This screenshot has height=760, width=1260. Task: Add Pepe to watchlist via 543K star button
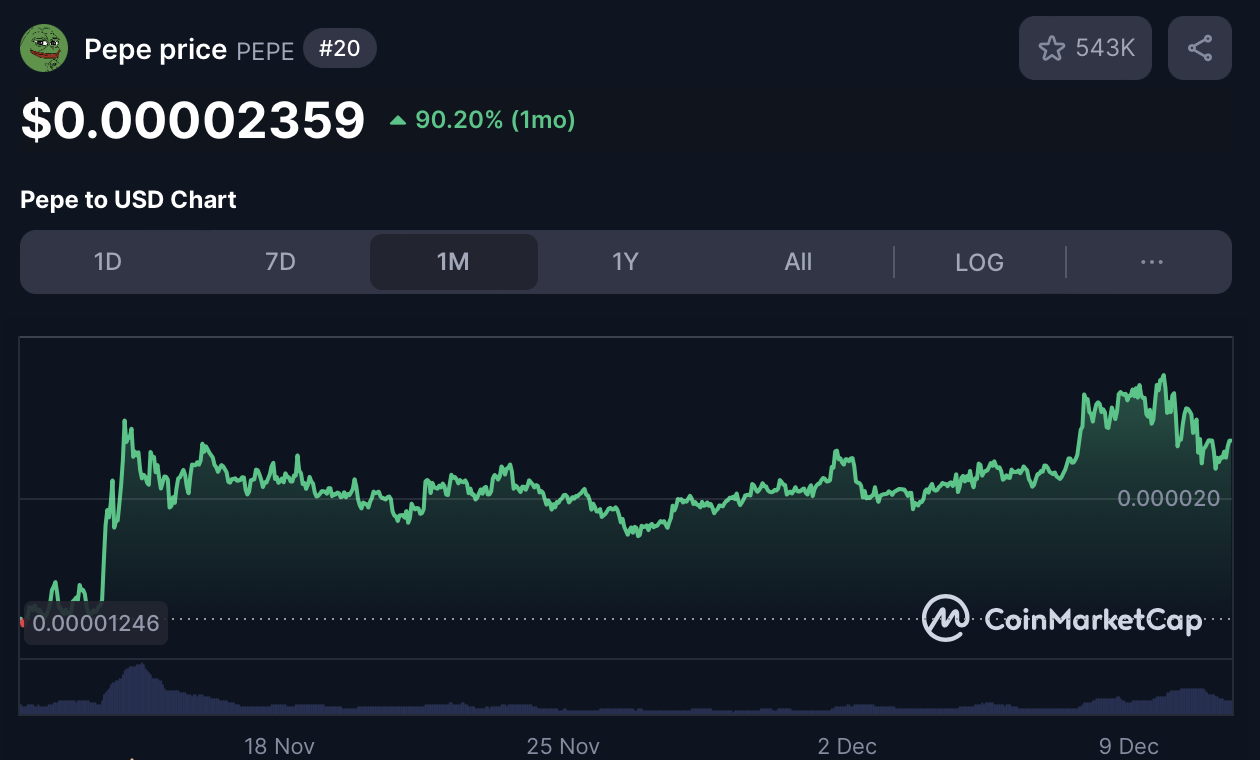coord(1086,48)
